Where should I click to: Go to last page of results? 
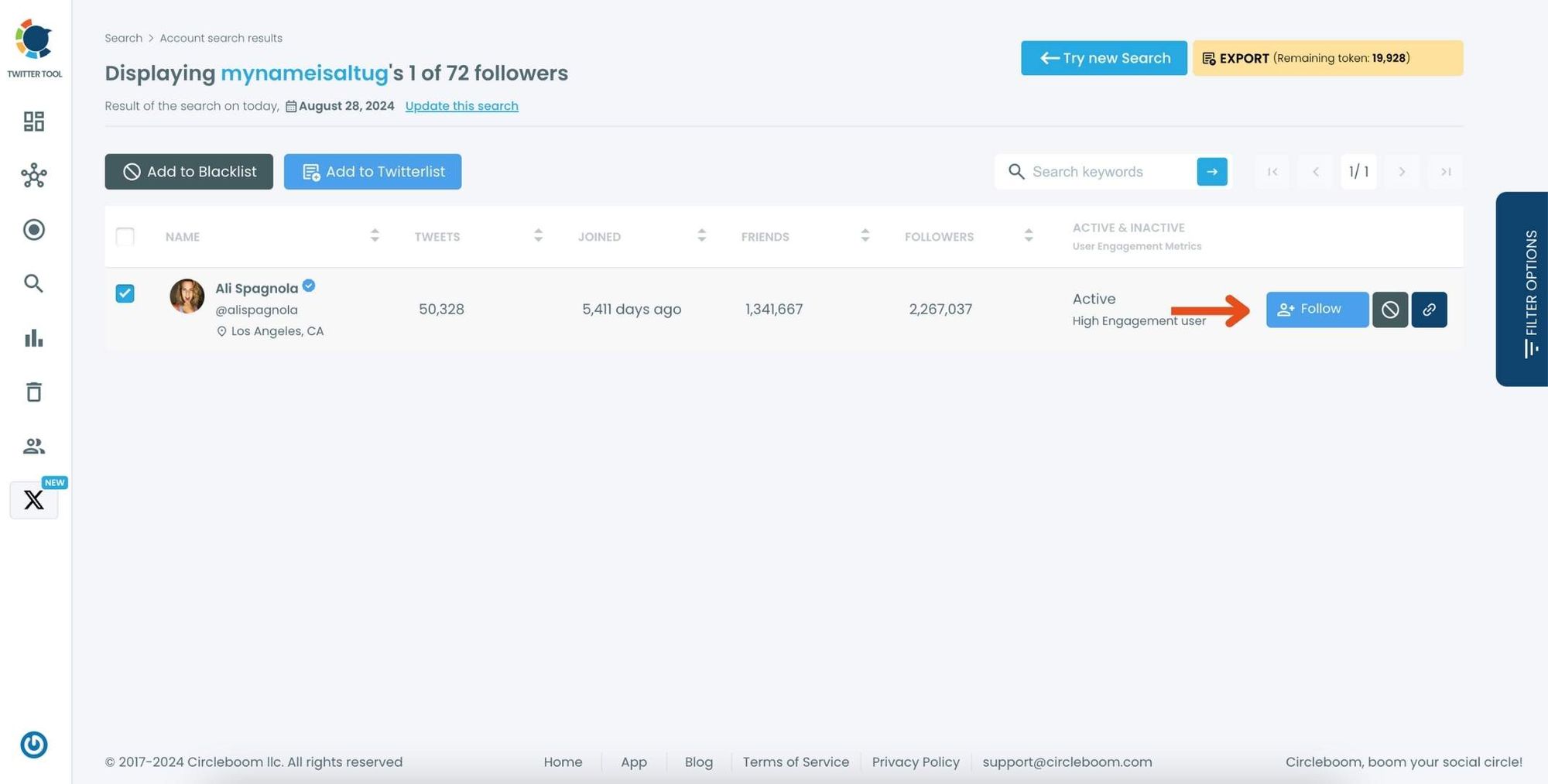(x=1445, y=172)
